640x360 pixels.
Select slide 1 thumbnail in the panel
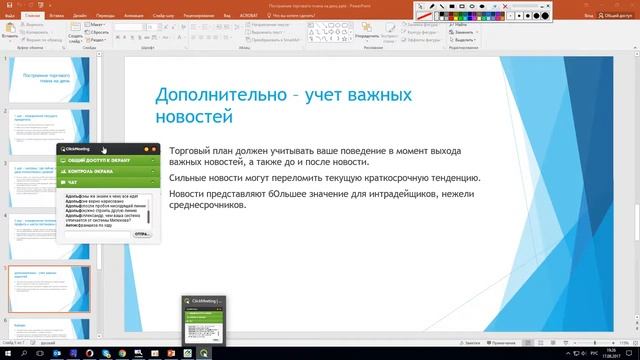[49, 80]
